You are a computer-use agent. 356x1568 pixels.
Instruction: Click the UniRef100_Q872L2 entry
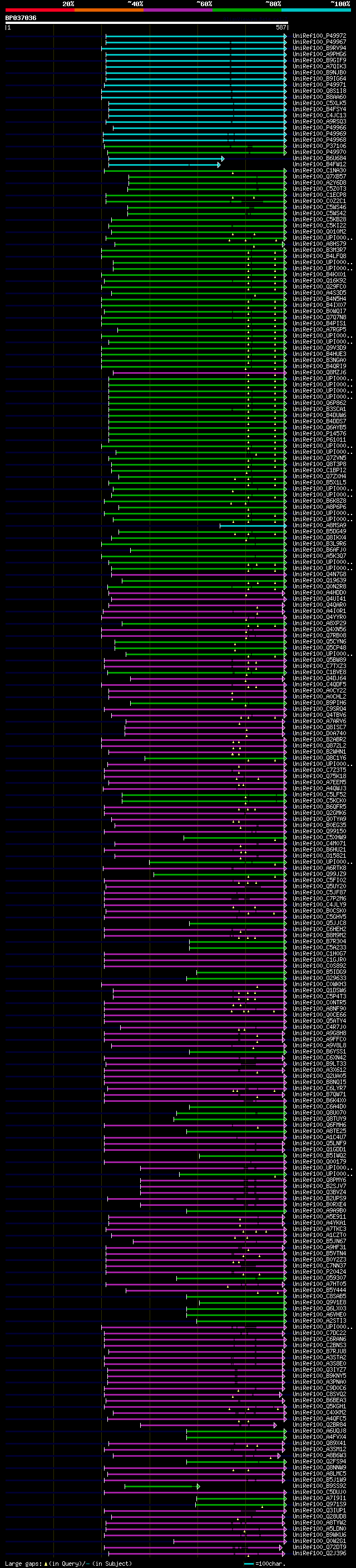[319, 746]
